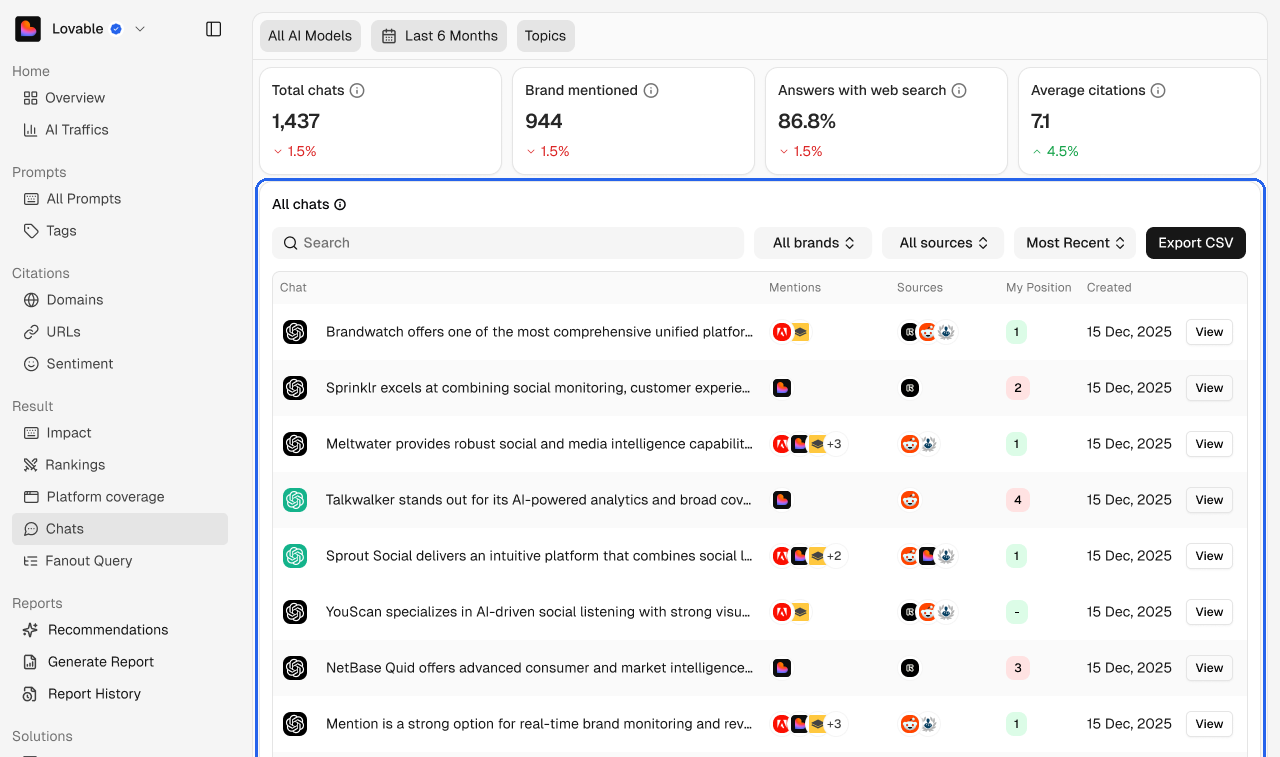
Task: Click +3 mentions badge in Meltwater row
Action: (834, 444)
